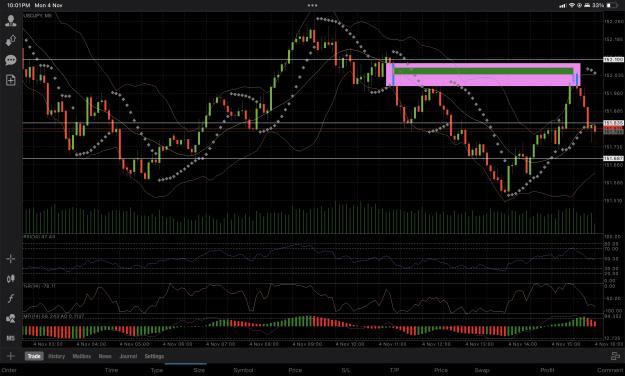Screen dimensions: 625x376
Task: Tap the Wi-Fi icon in status bar
Action: pos(572,5)
